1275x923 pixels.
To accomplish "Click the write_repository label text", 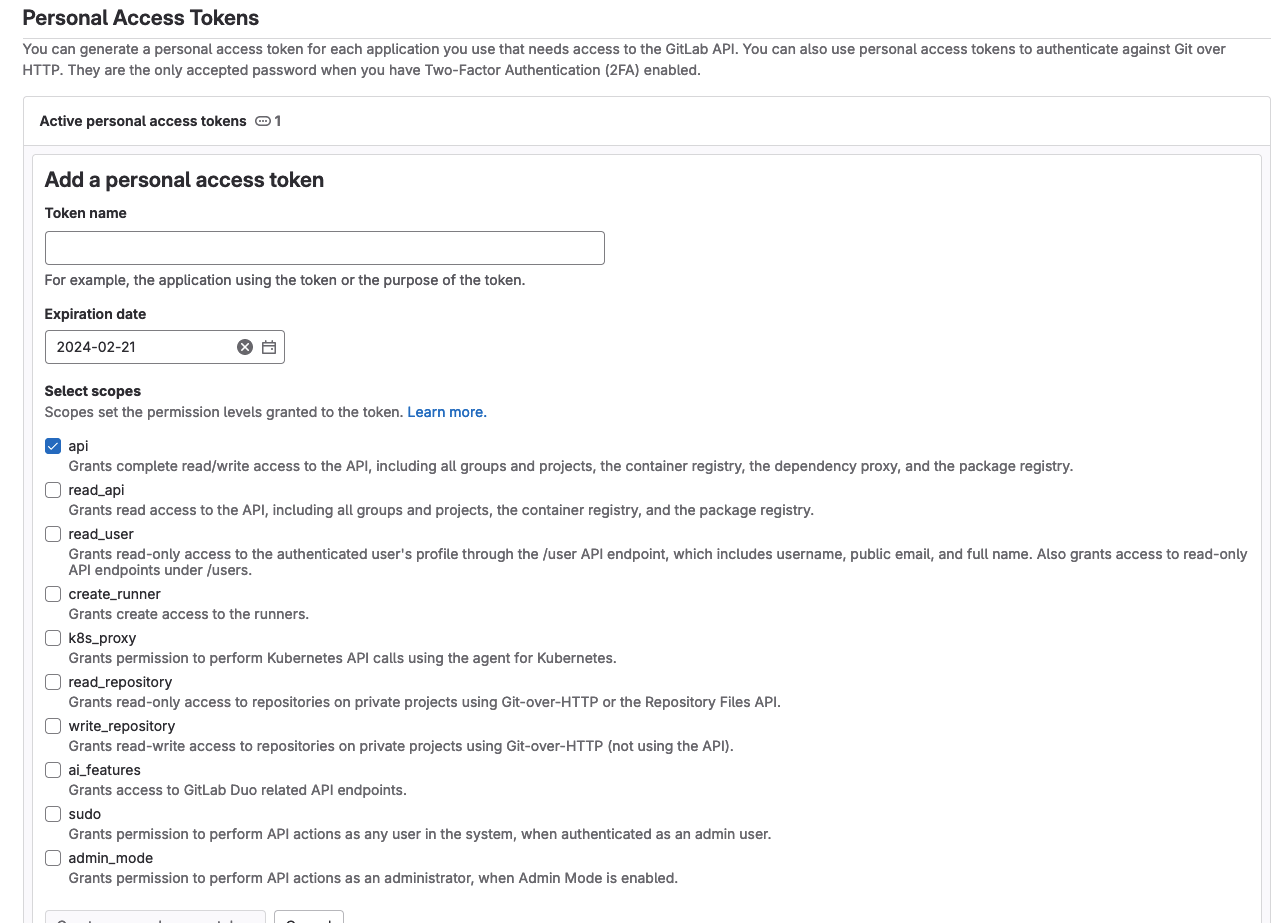I will tap(122, 726).
